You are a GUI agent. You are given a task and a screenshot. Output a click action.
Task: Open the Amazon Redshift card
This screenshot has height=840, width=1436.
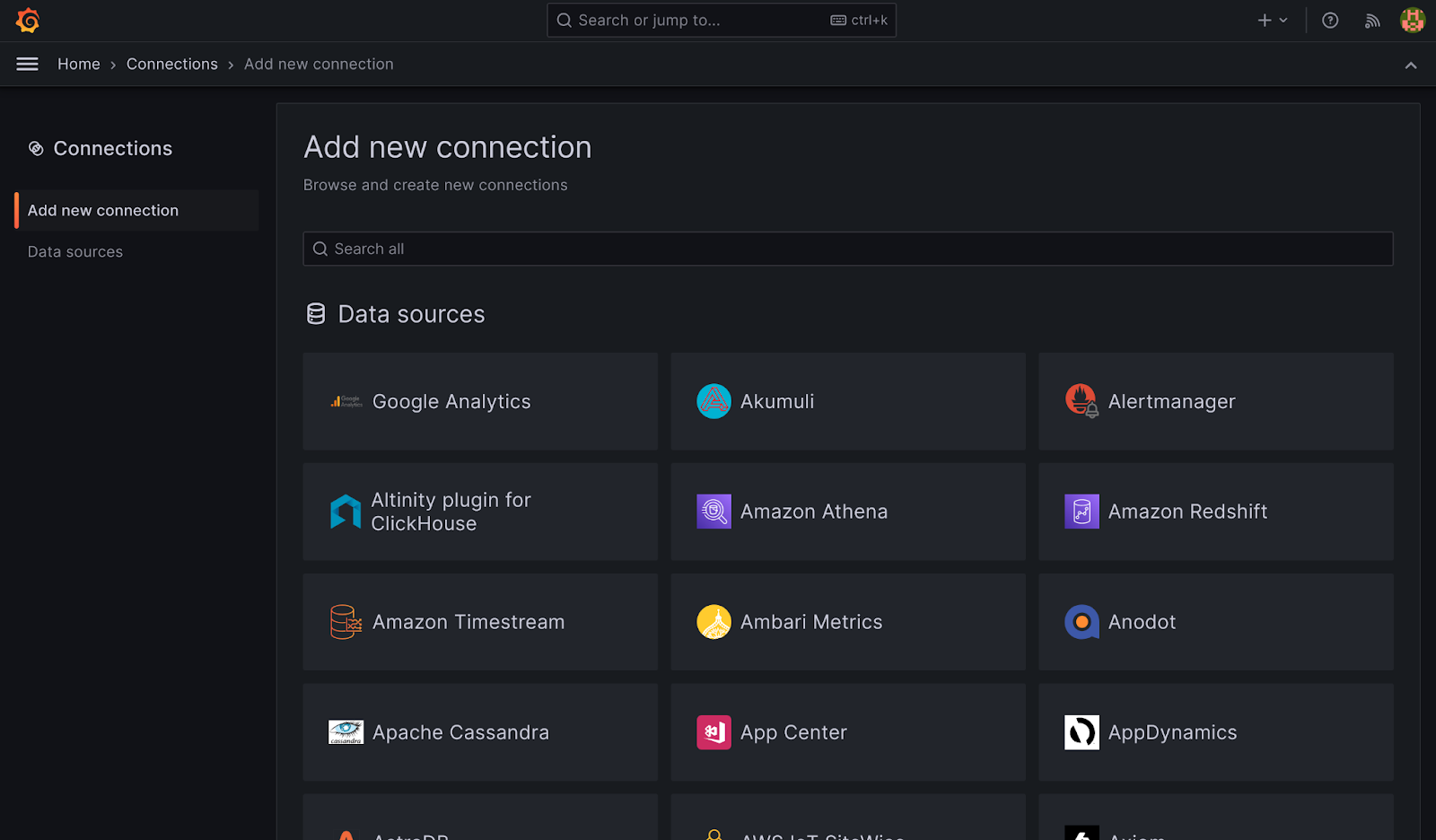1216,512
